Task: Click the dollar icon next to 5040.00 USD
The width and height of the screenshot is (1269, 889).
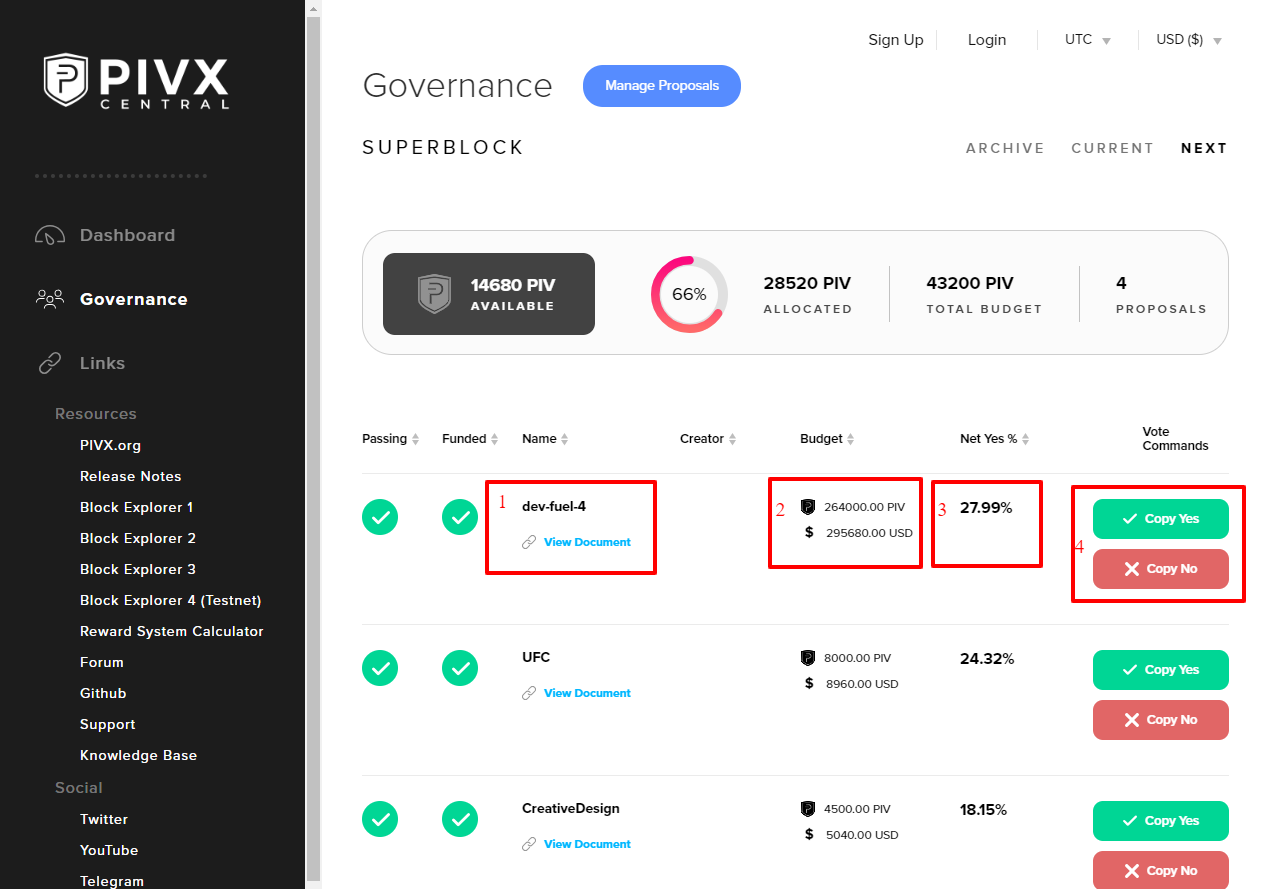Action: (809, 834)
